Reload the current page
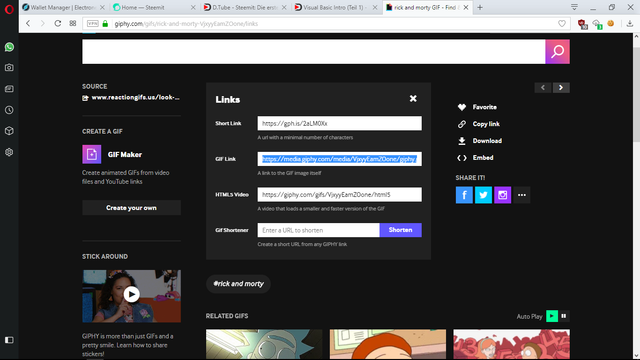 (x=58, y=24)
